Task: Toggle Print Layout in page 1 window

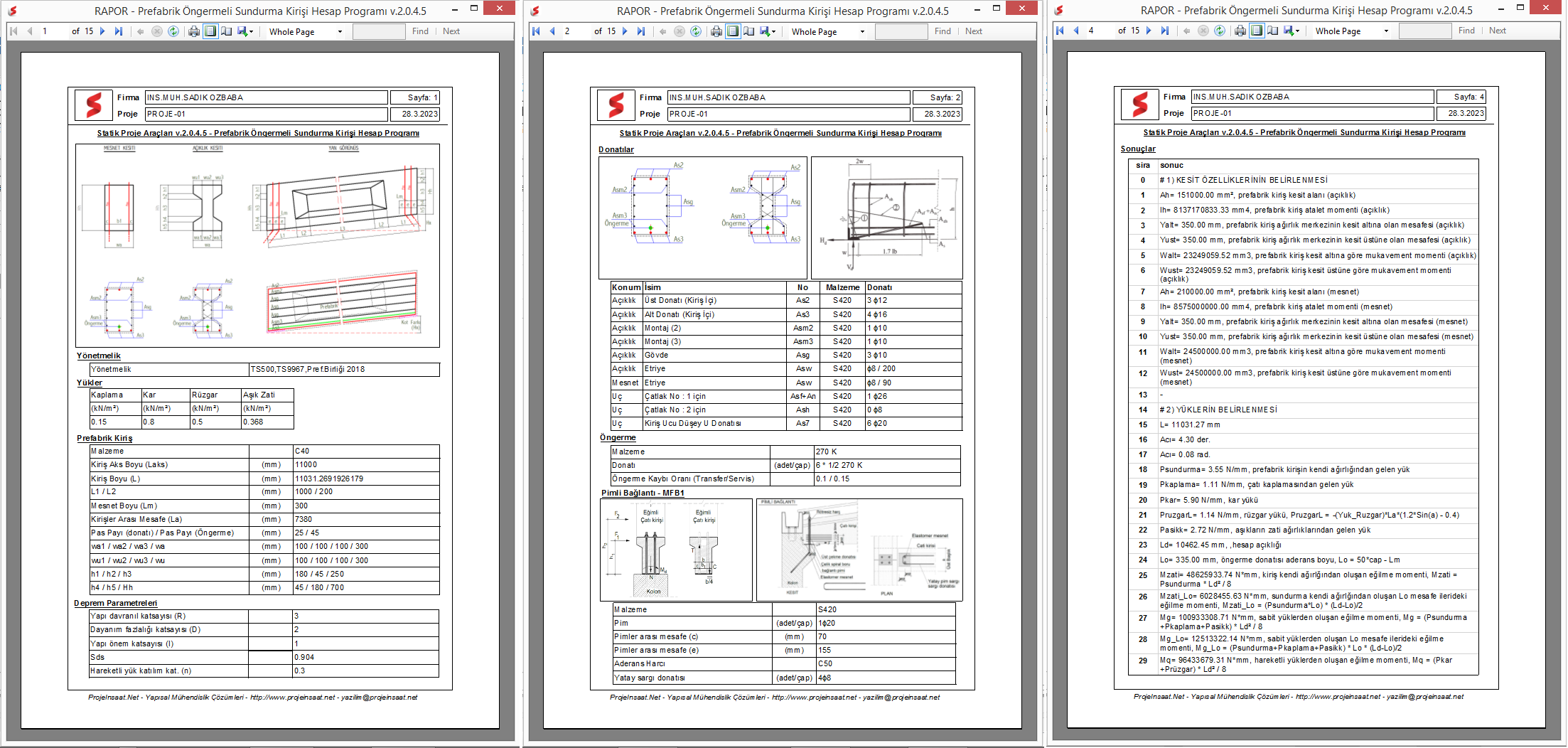Action: pyautogui.click(x=210, y=31)
